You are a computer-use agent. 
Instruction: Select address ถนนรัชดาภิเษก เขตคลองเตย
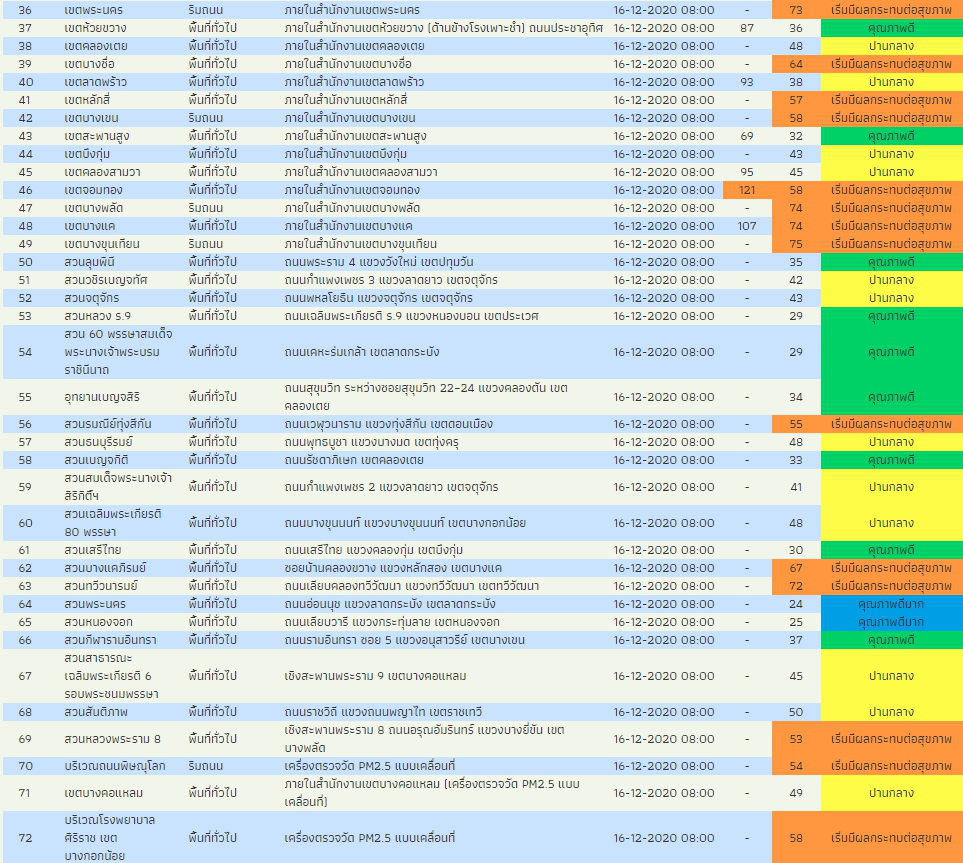pyautogui.click(x=354, y=460)
